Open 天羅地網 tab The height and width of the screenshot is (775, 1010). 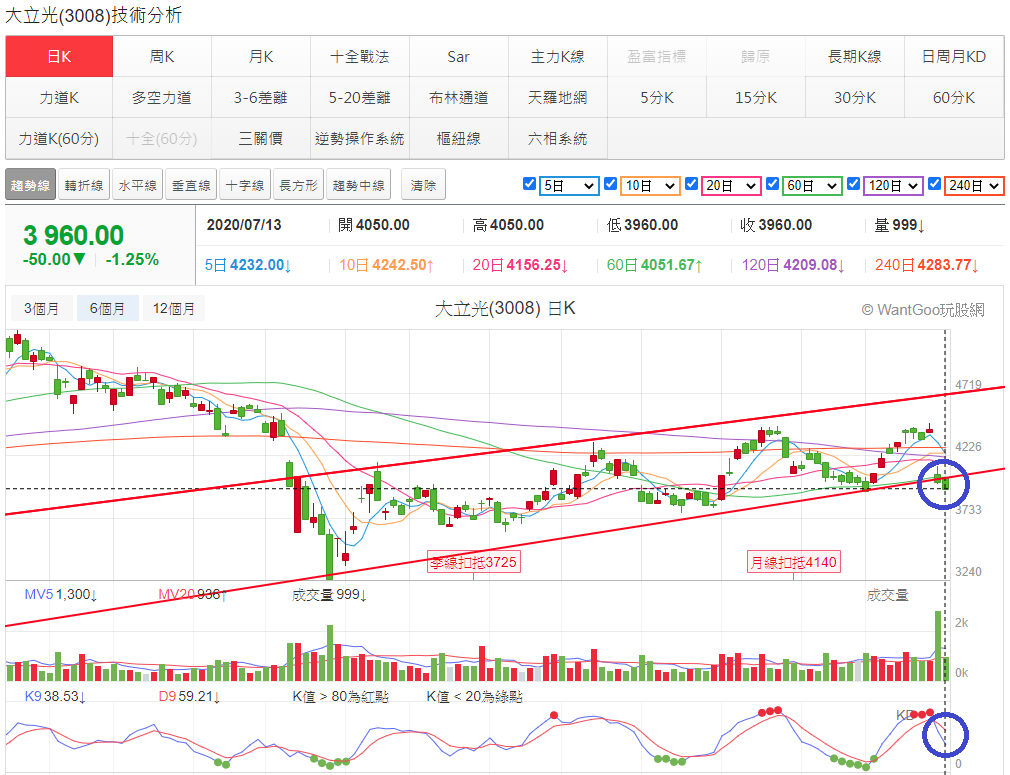pos(558,97)
